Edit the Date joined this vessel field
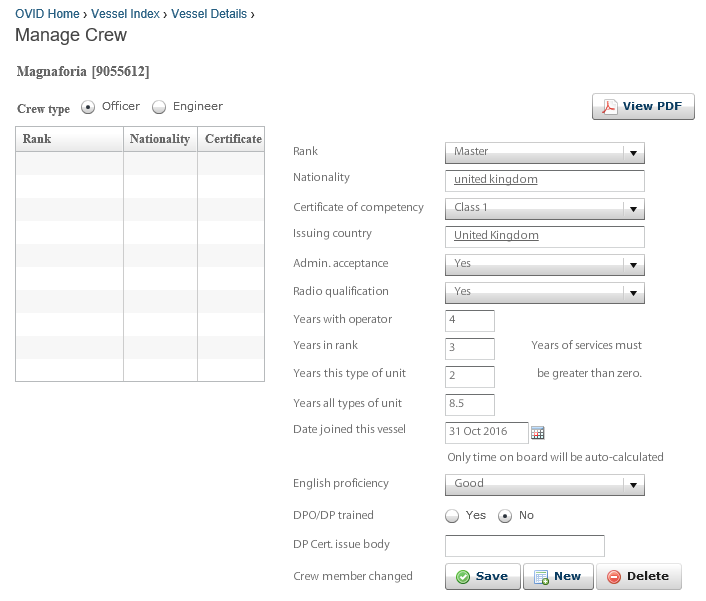The width and height of the screenshot is (706, 601). (x=486, y=433)
